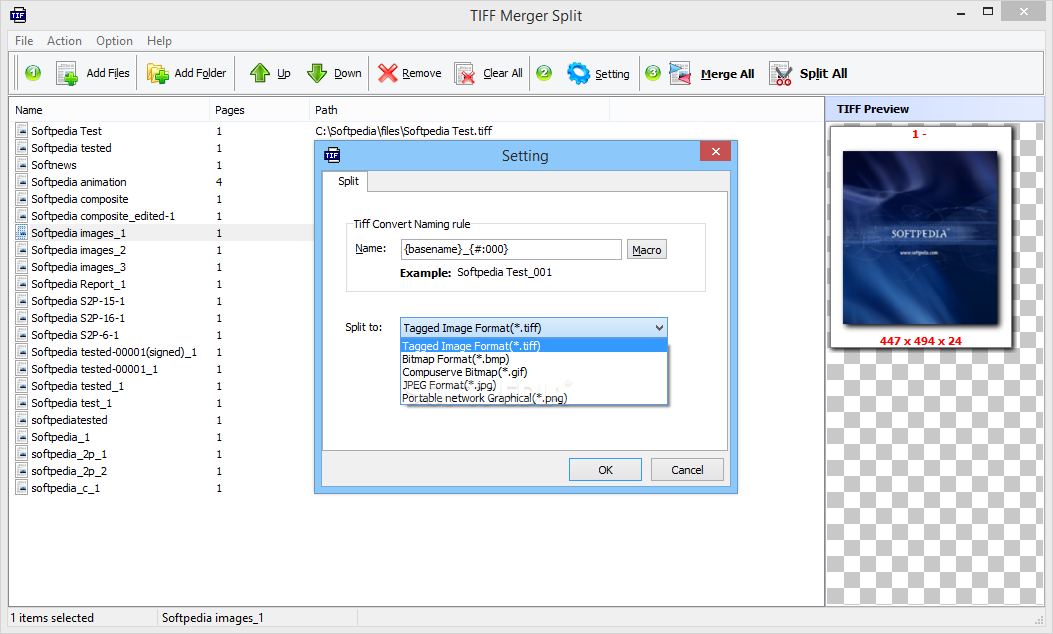This screenshot has height=634, width=1053.
Task: Expand the Split to format combo box
Action: coord(534,328)
